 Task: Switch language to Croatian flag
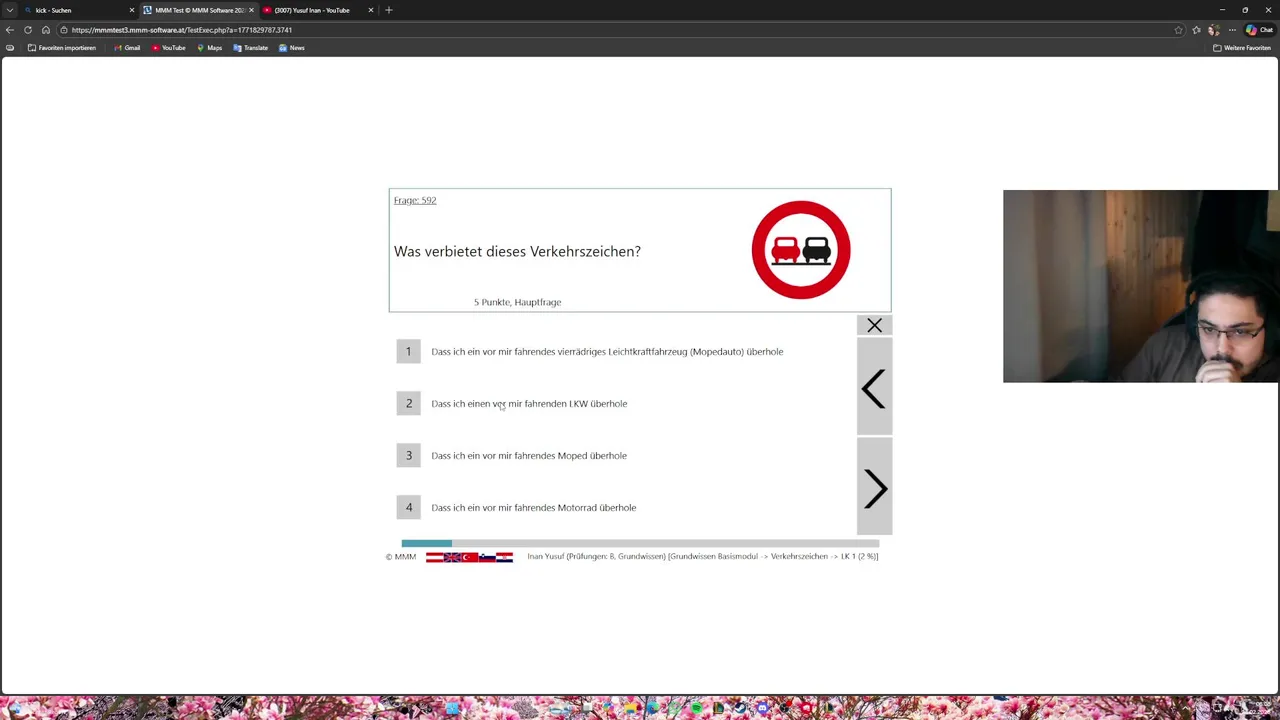[504, 557]
